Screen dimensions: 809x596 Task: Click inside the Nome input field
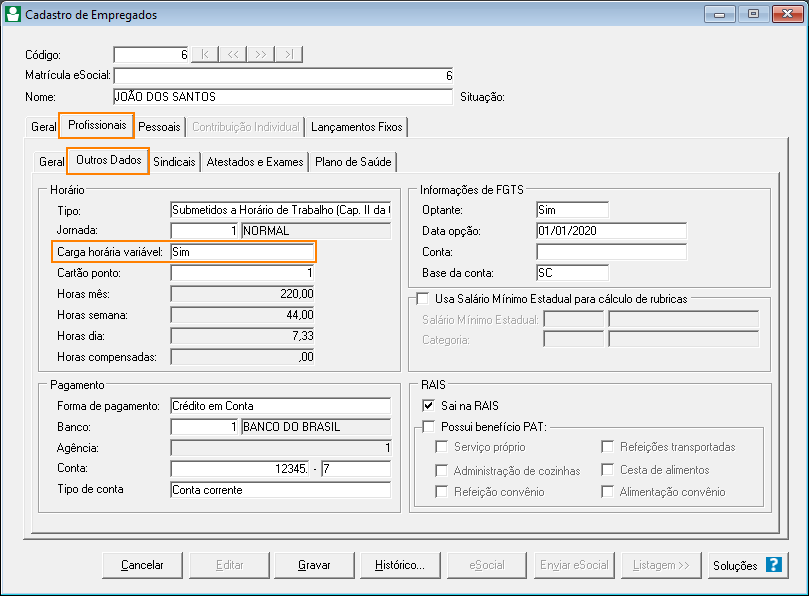click(x=300, y=98)
